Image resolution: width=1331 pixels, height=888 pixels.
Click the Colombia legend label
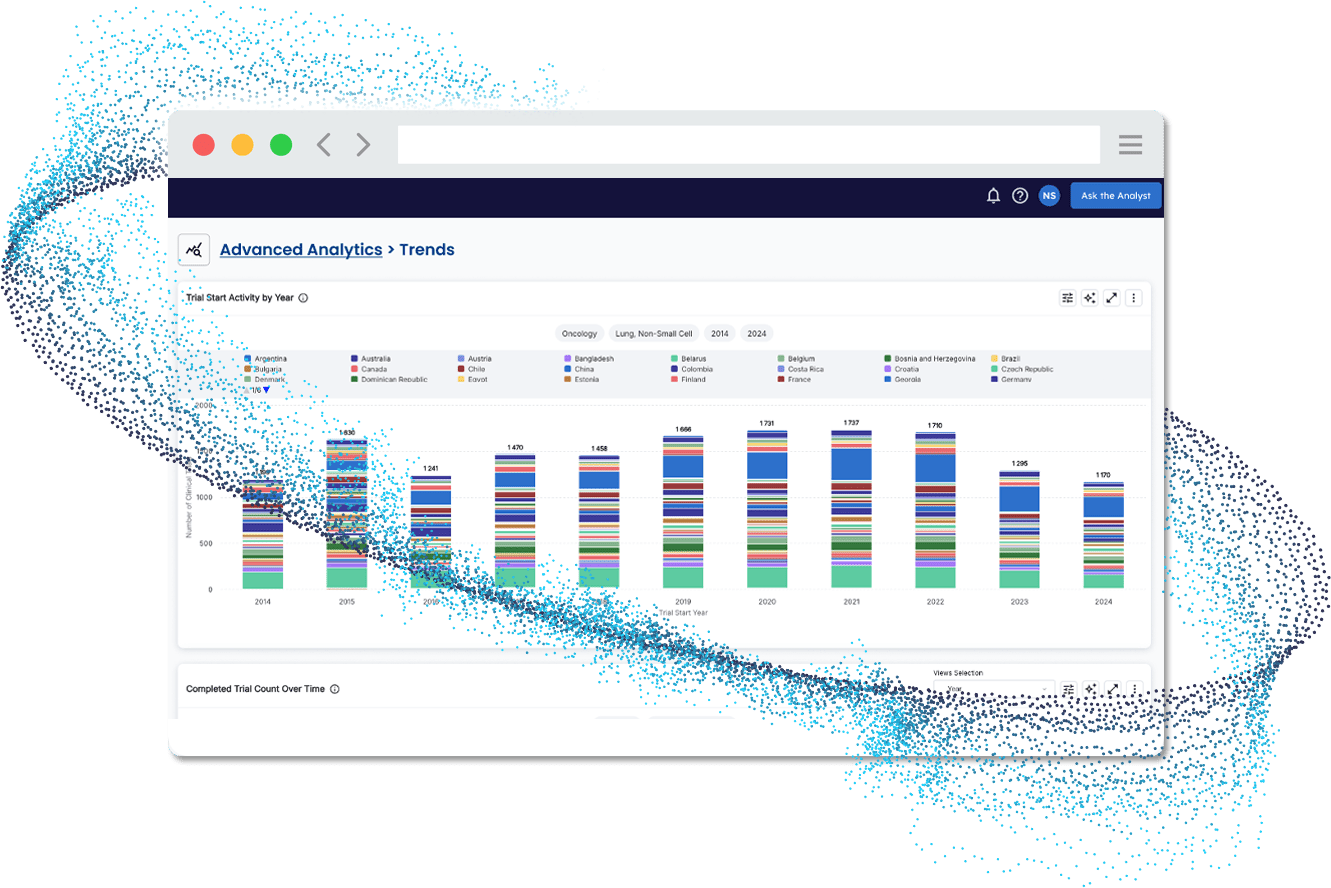point(697,369)
